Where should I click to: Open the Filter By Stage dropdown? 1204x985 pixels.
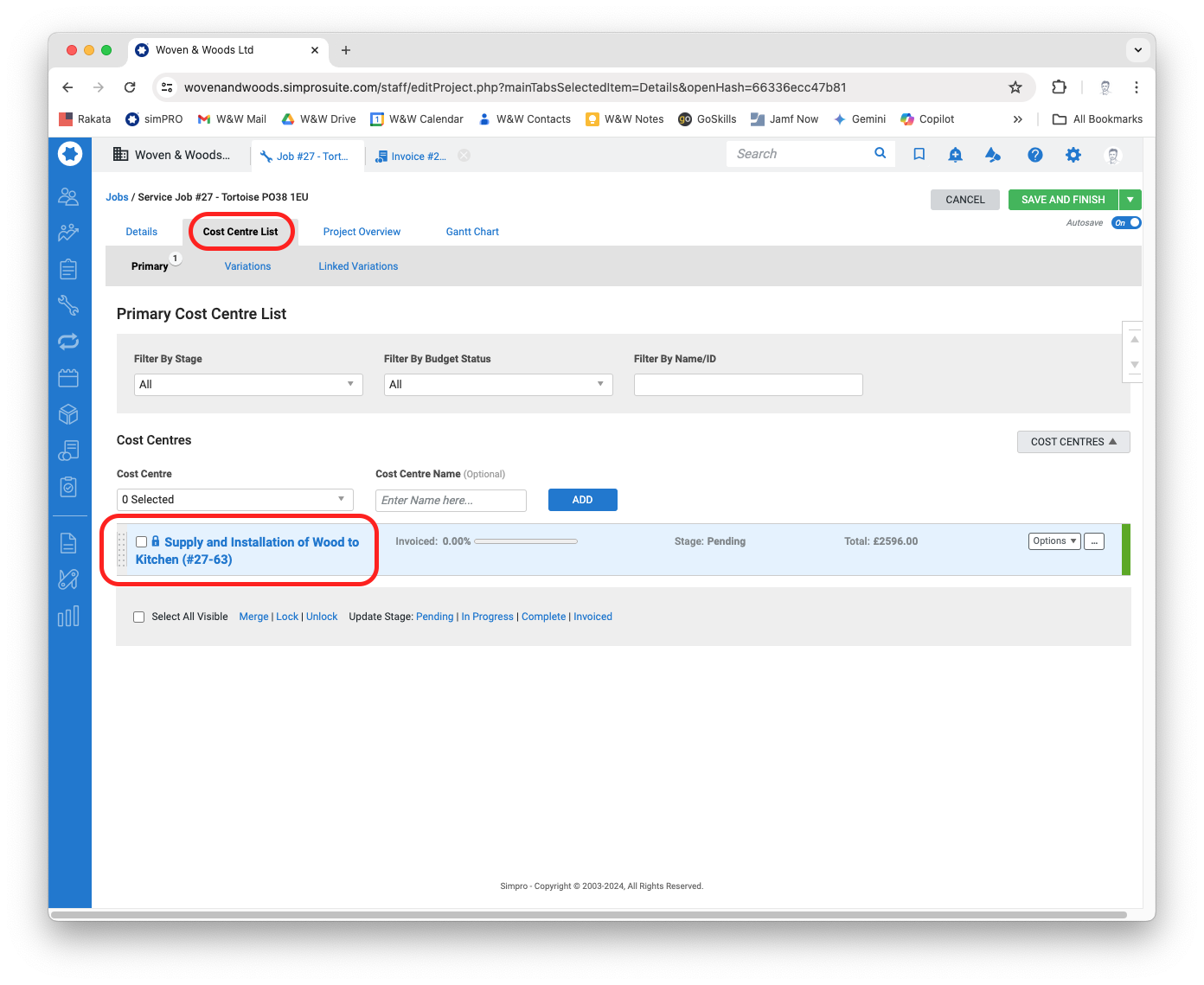(x=248, y=385)
